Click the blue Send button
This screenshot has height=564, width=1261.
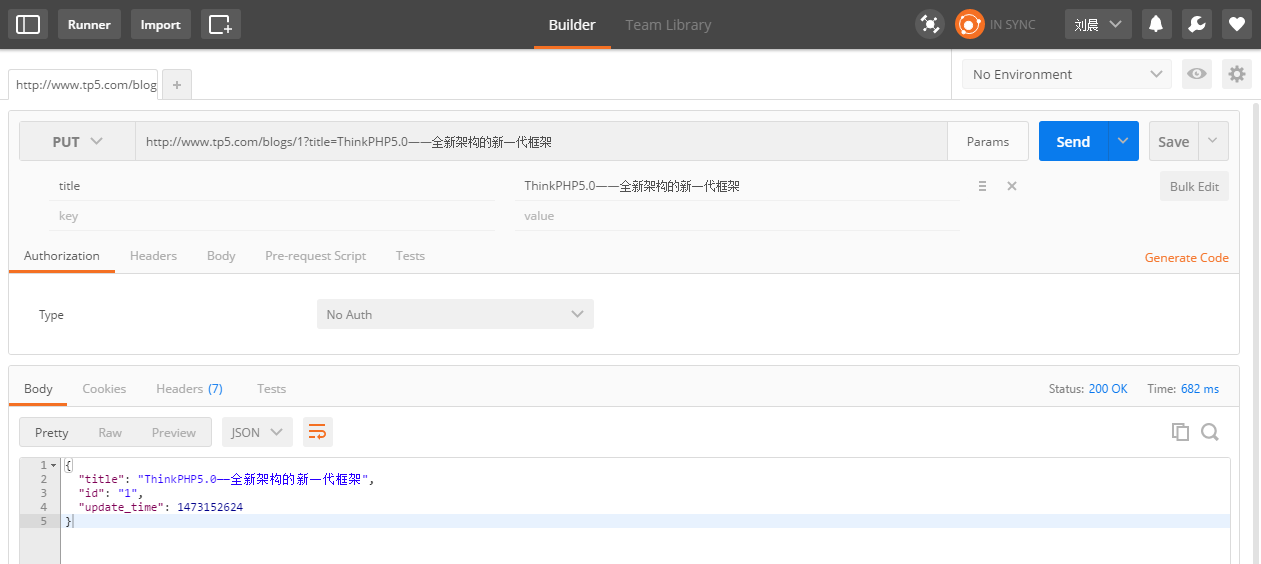point(1073,141)
